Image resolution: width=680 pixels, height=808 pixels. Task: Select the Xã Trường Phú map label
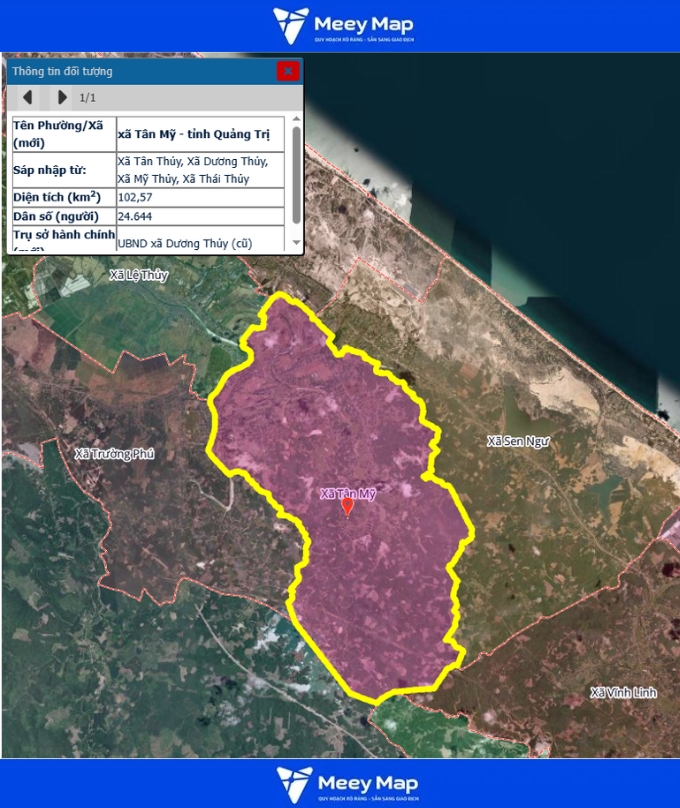pyautogui.click(x=115, y=454)
